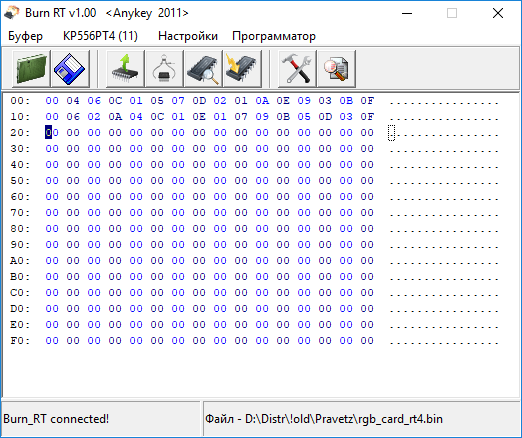Click the blue floppy disk save icon

coord(70,69)
